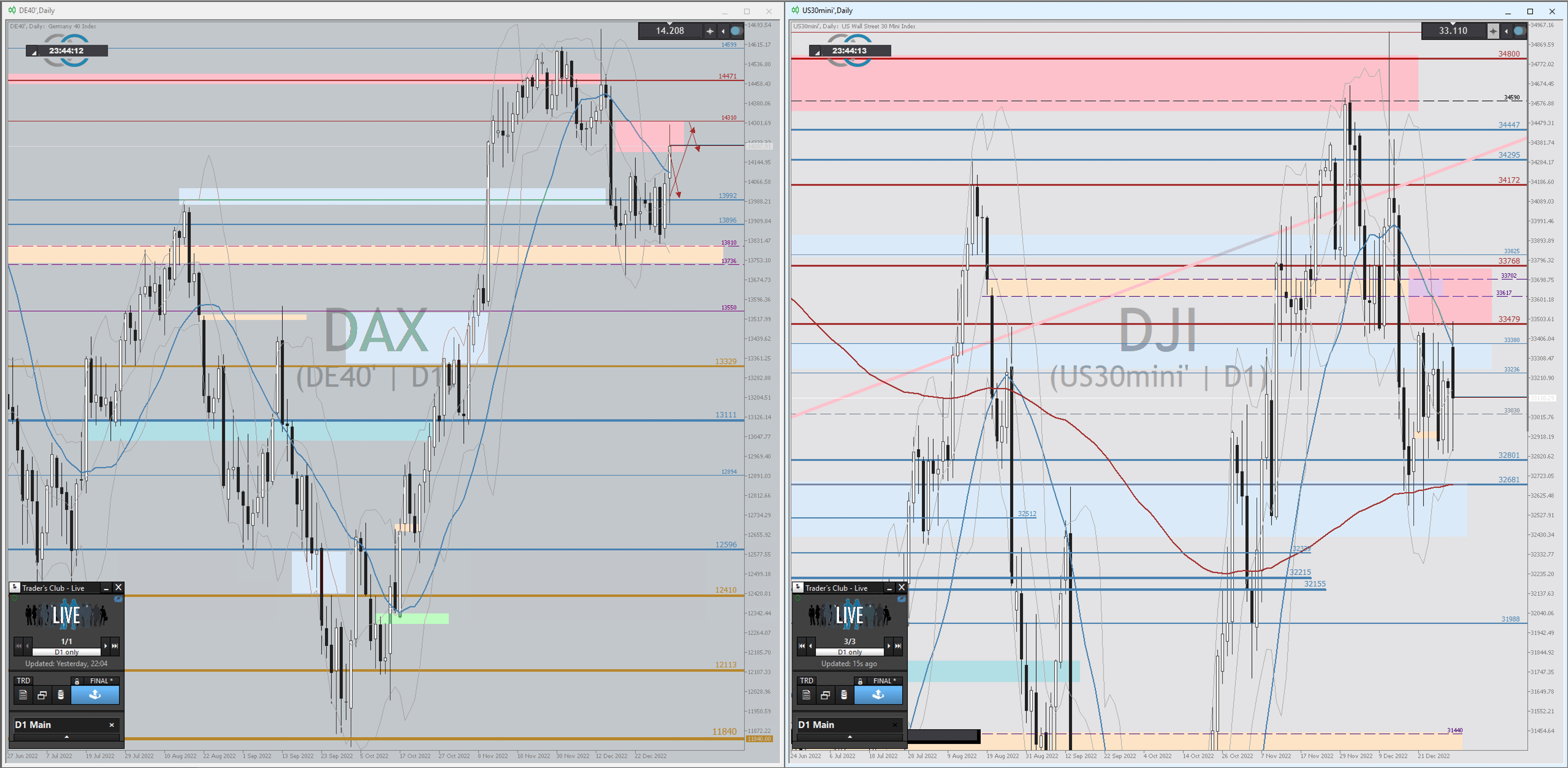Click the left arrow in DJI price panel
This screenshot has width=1568, height=768.
[1506, 31]
